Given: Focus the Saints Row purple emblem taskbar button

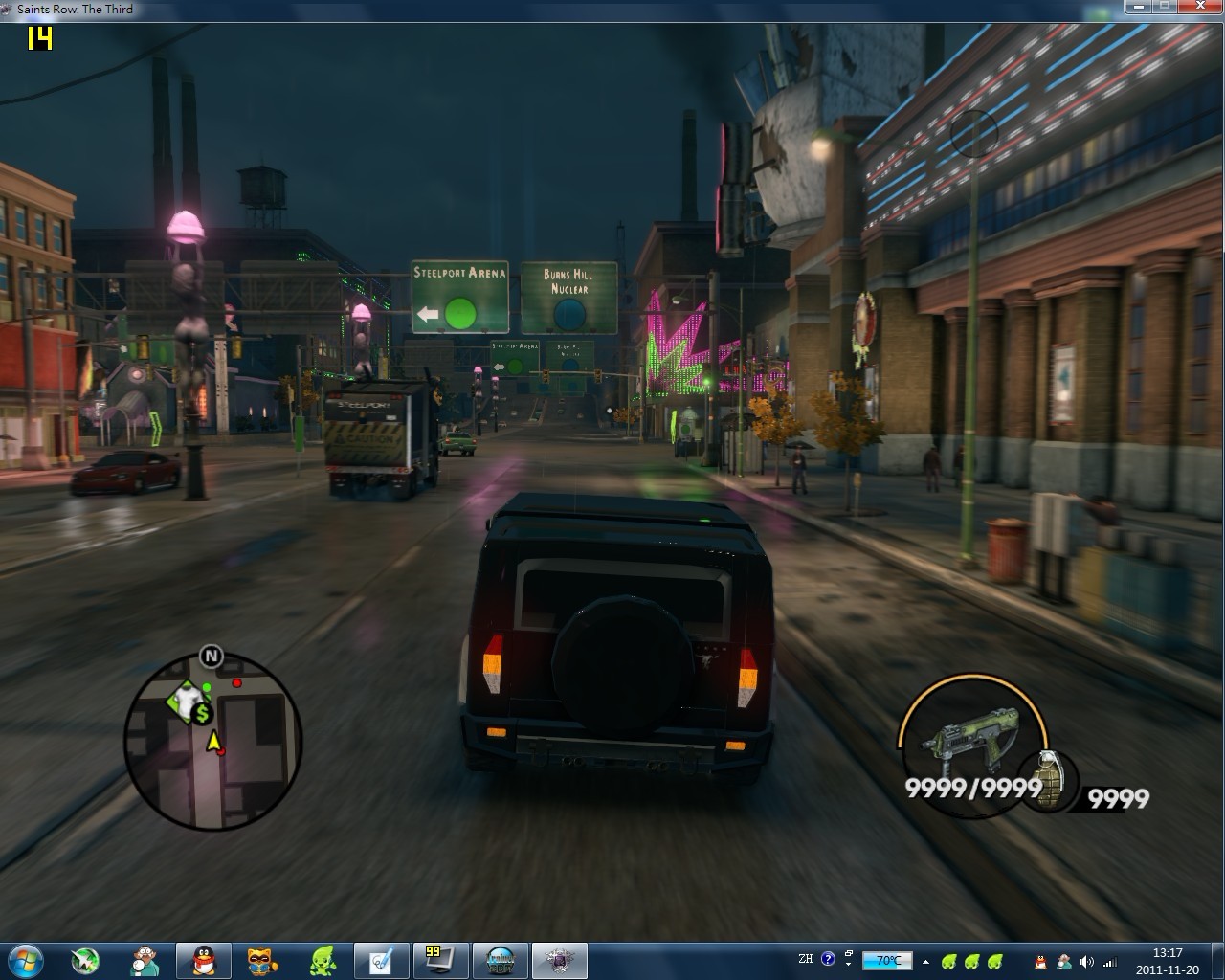Looking at the screenshot, I should click(559, 960).
